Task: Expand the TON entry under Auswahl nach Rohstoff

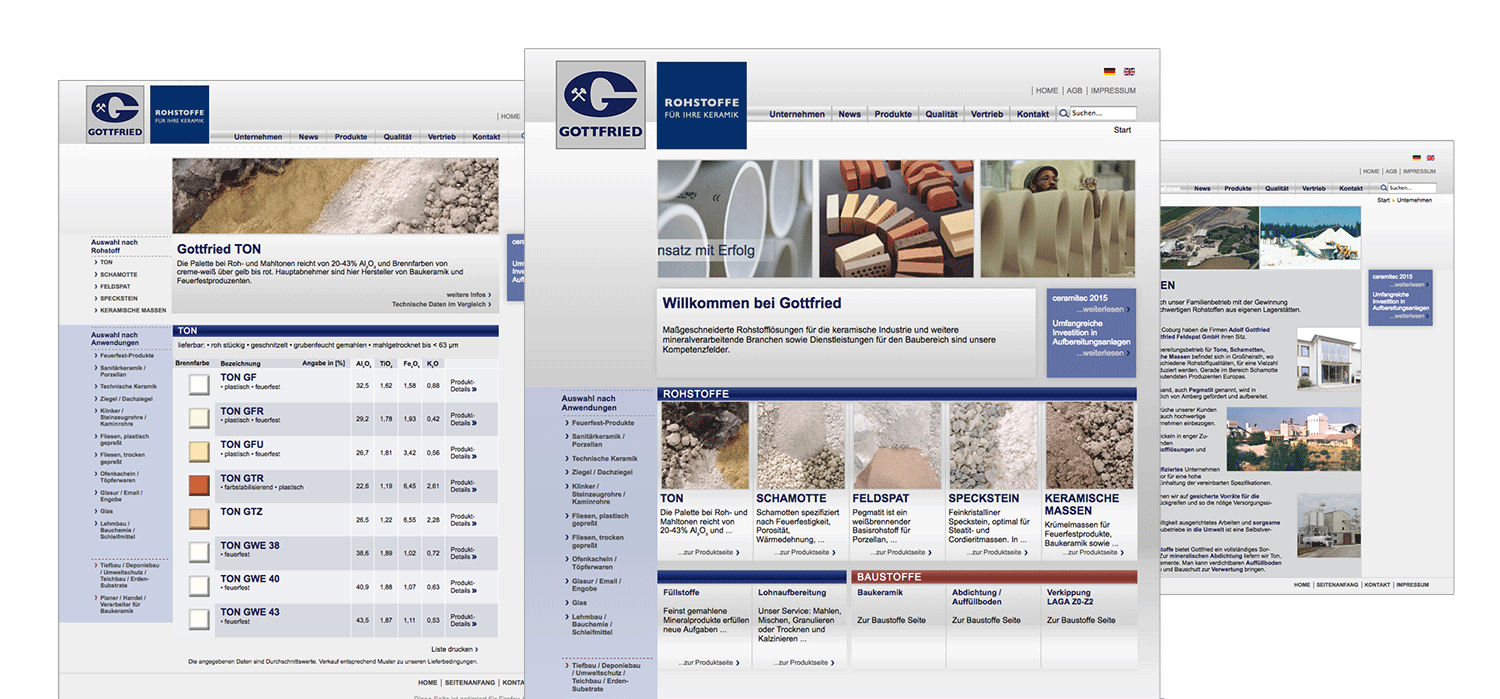Action: pyautogui.click(x=105, y=262)
